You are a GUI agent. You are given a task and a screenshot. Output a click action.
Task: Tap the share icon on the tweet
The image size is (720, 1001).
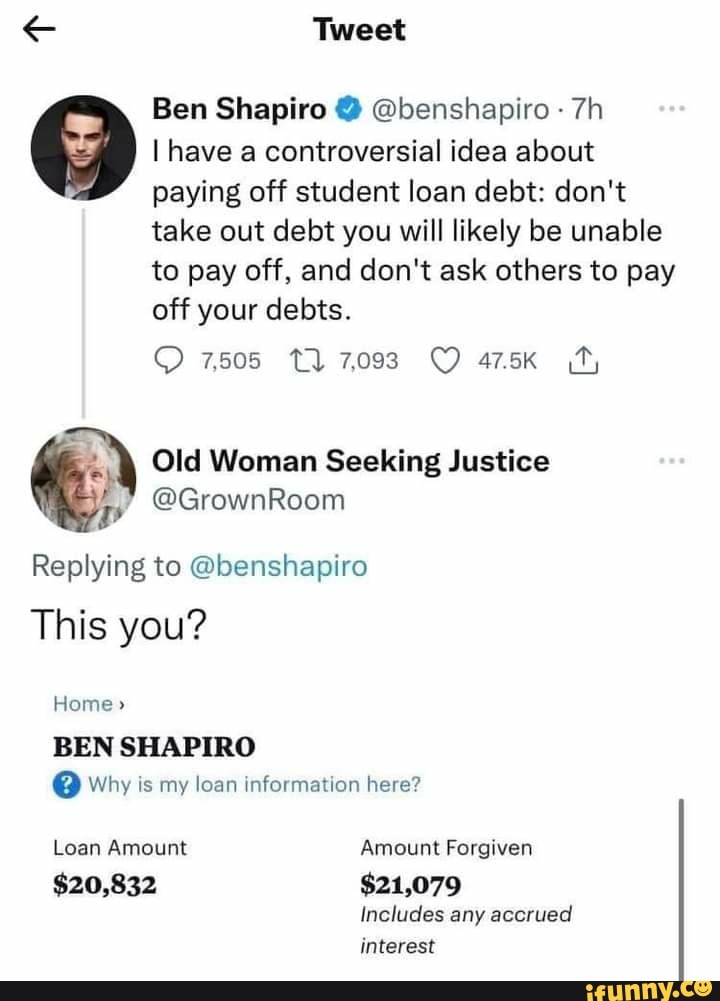[x=581, y=360]
